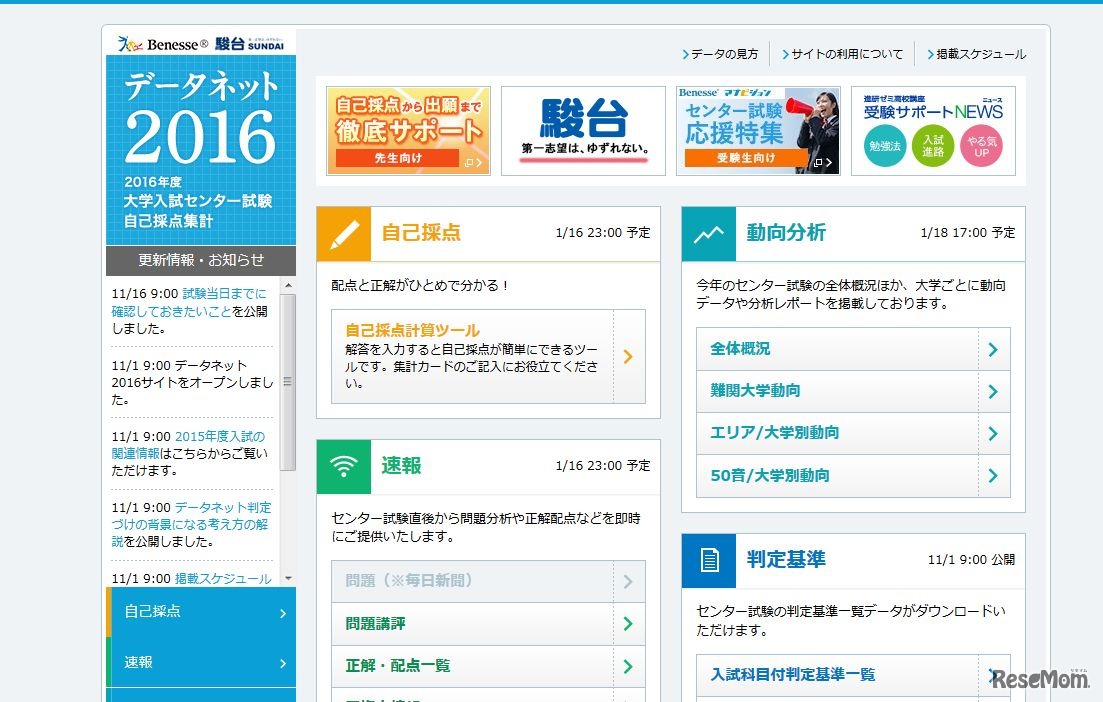Click the line chart icon beside 動向分析
The height and width of the screenshot is (702, 1103).
[x=708, y=231]
